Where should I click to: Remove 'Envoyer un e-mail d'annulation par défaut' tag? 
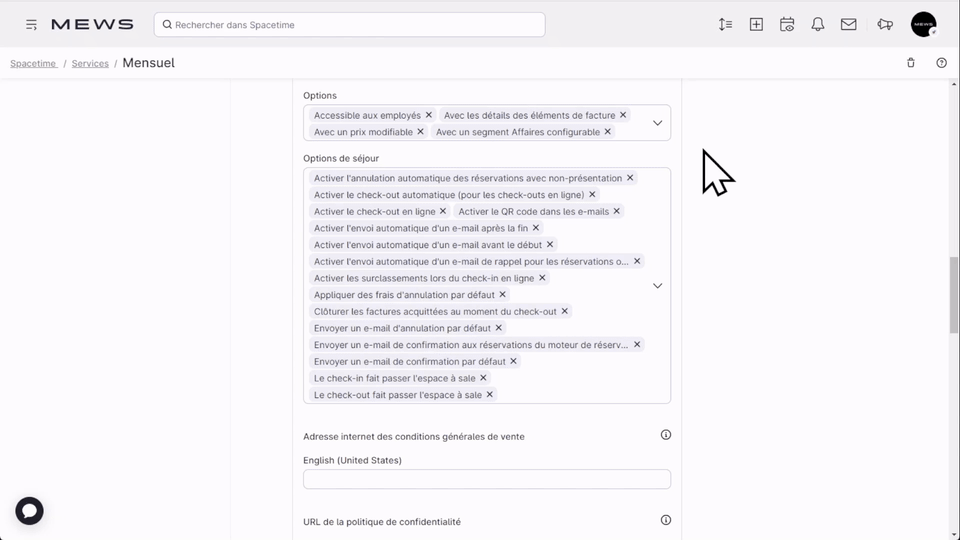[x=499, y=328]
